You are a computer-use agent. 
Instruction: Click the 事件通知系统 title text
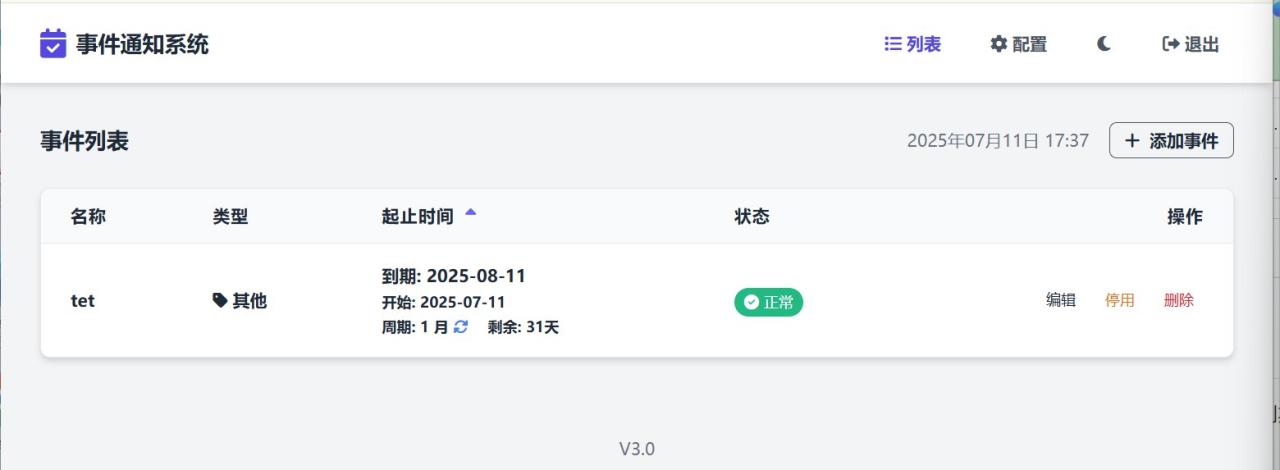tap(142, 44)
